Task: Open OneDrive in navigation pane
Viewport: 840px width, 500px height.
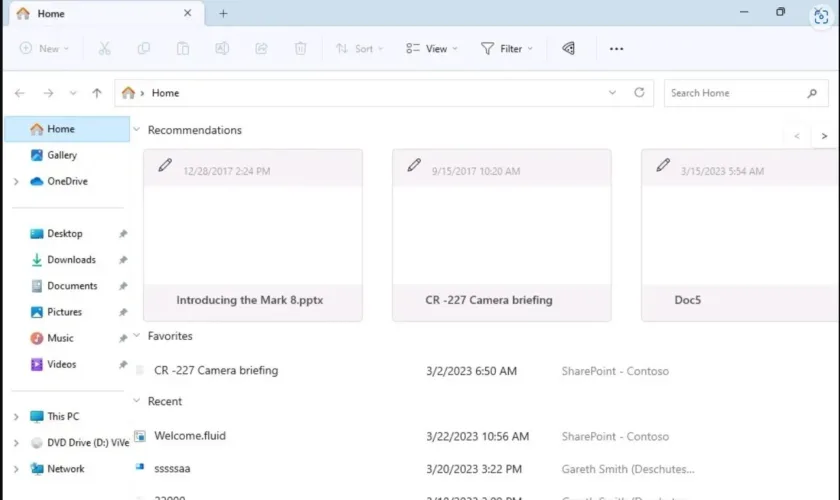Action: pyautogui.click(x=67, y=182)
